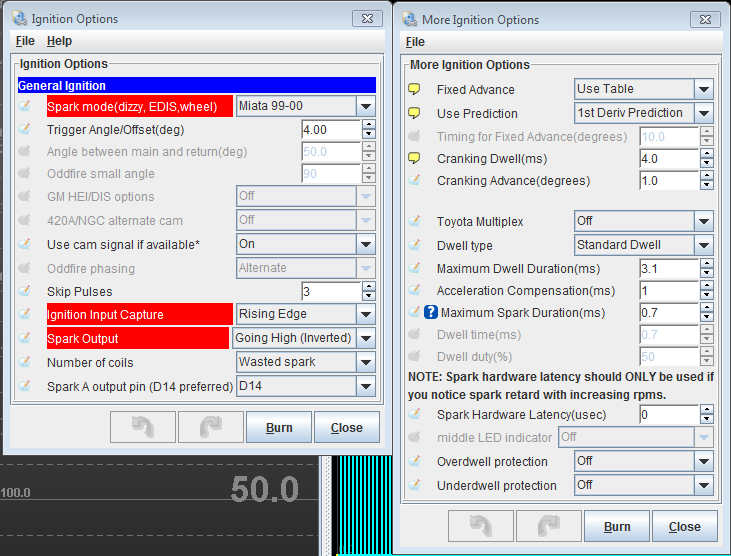Viewport: 731px width, 556px height.
Task: Click the tooltip bubble icon next to Cranking Dwell
Action: (415, 158)
